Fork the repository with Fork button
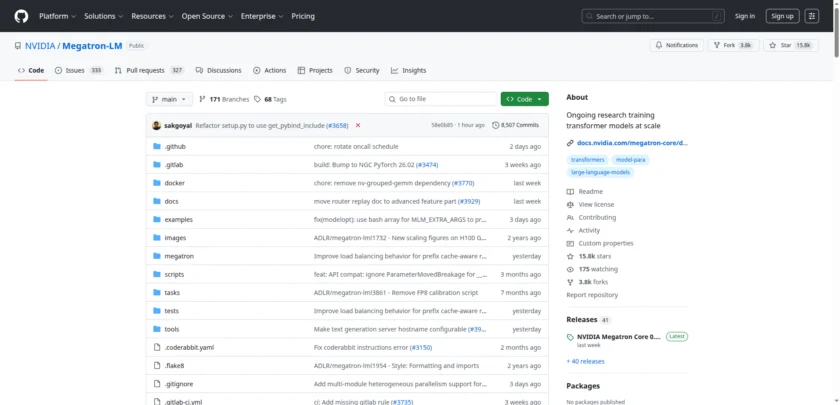The image size is (840, 405). [733, 46]
